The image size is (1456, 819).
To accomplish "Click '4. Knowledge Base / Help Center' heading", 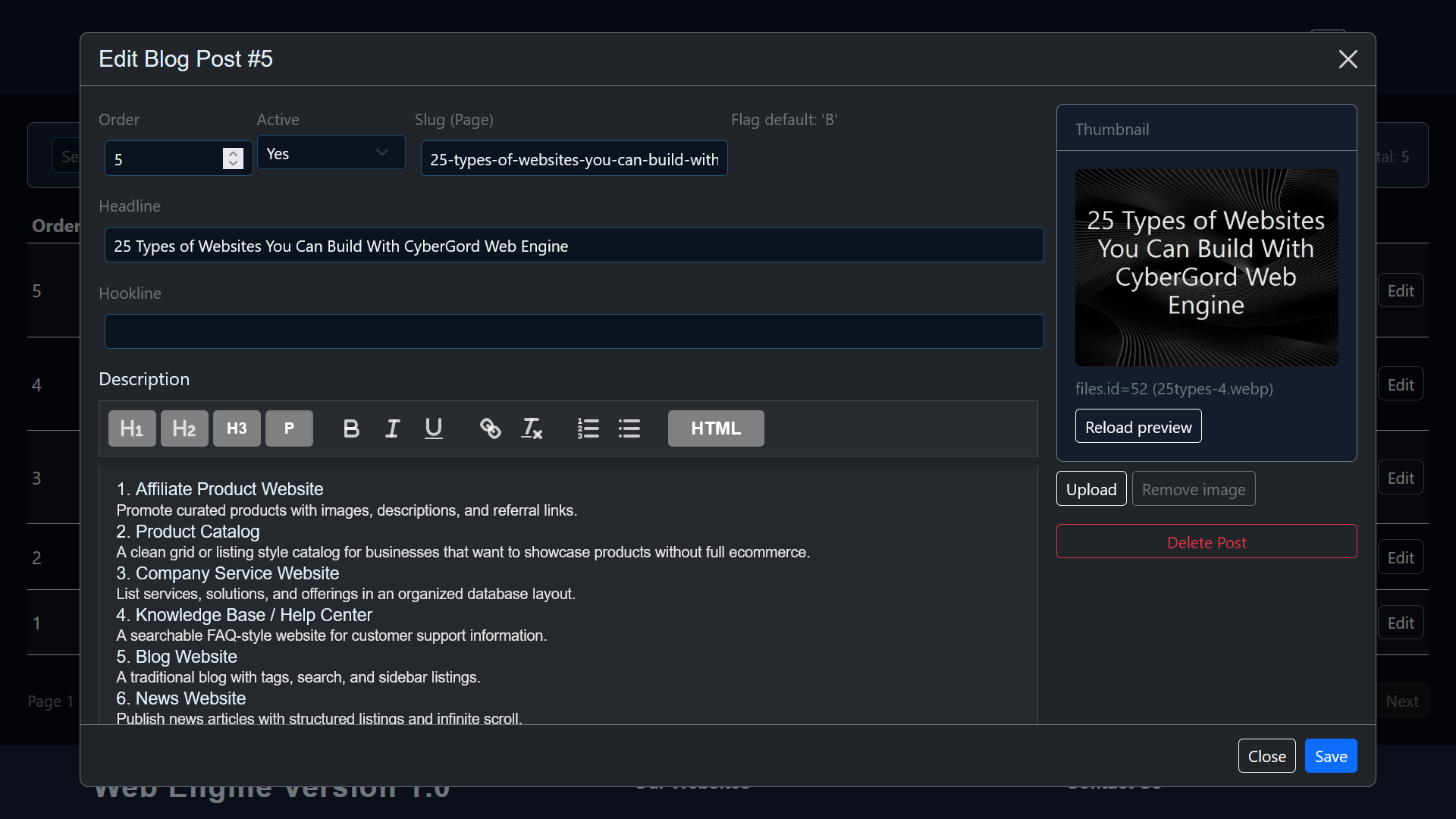I will pos(244,615).
